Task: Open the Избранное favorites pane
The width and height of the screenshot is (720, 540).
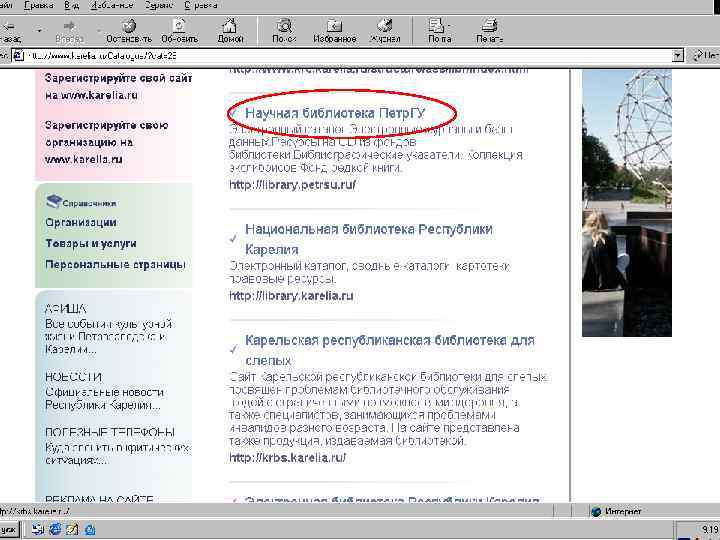Action: click(x=335, y=30)
